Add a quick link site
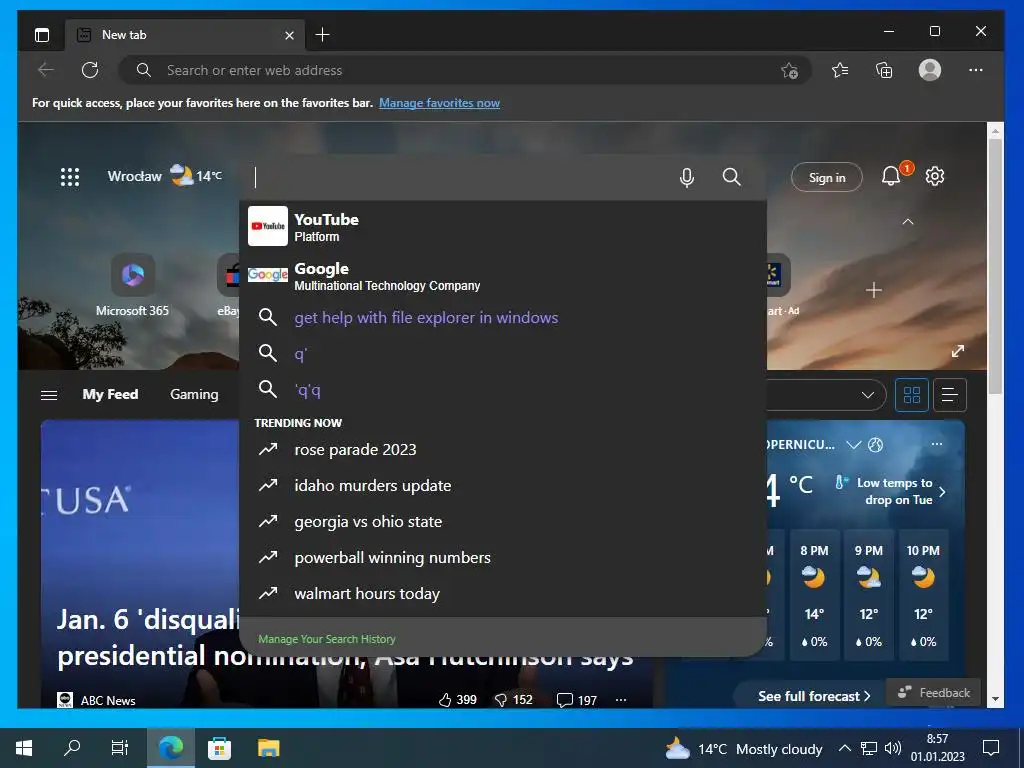 874,290
